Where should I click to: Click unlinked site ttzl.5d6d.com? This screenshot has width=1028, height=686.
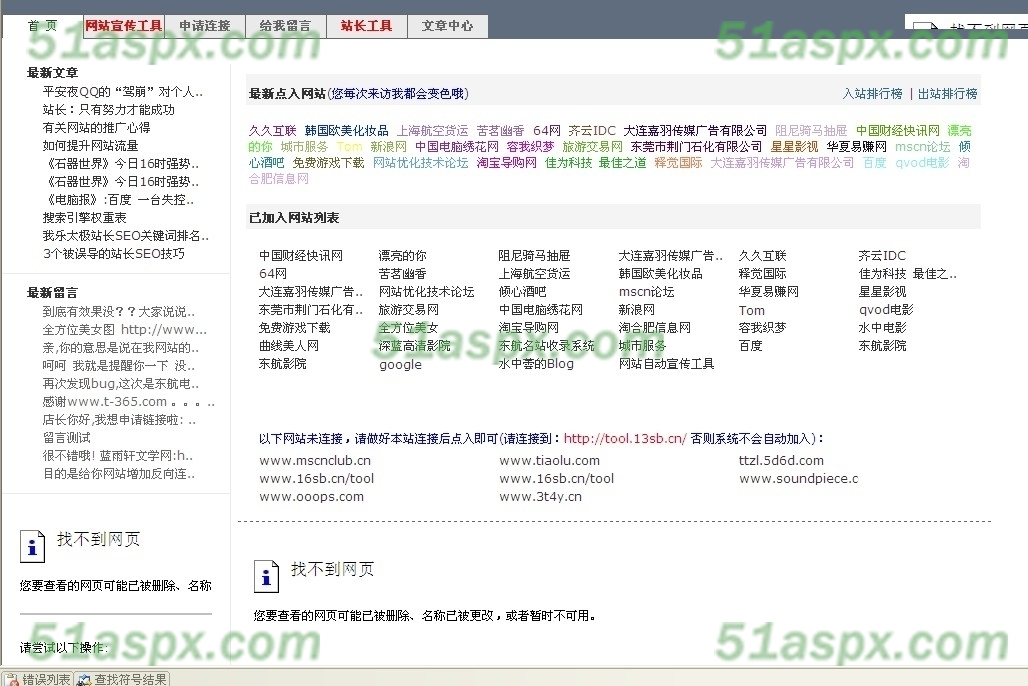point(781,461)
